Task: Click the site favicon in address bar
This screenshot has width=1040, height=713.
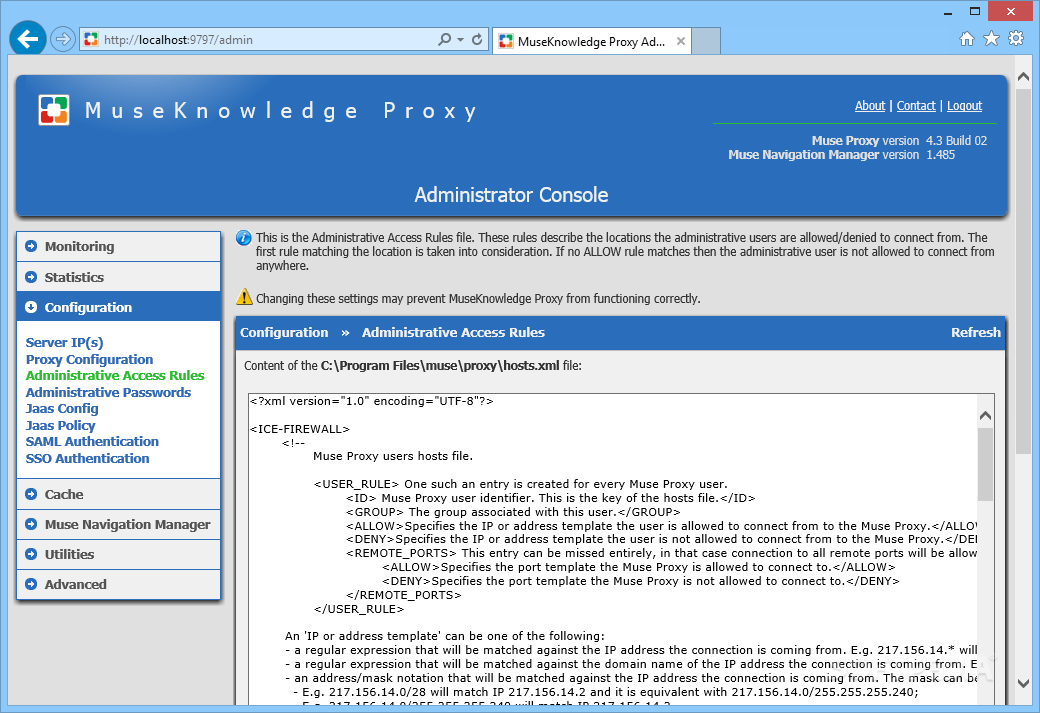Action: coord(91,40)
